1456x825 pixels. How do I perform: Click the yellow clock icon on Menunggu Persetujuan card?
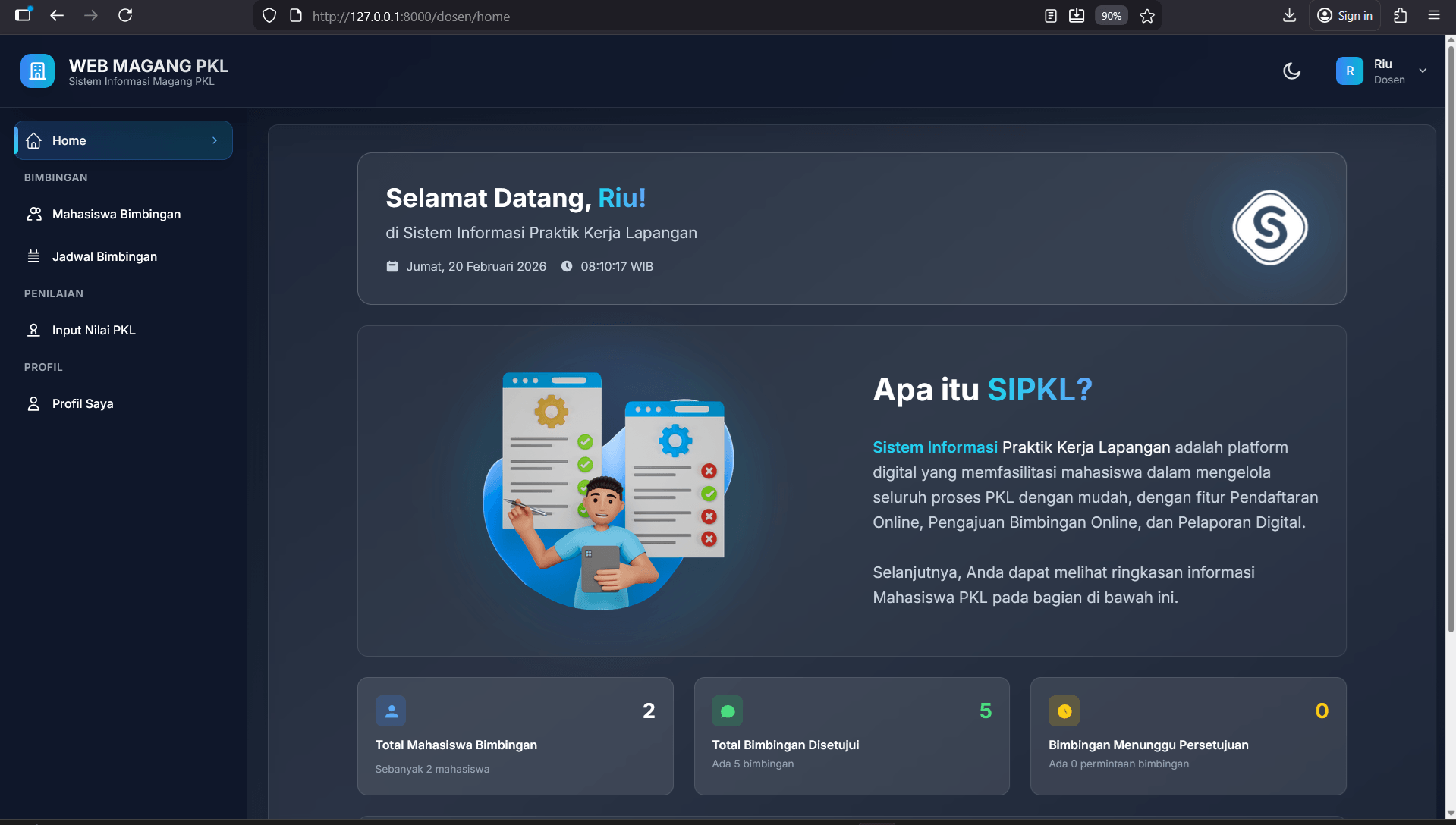click(x=1064, y=711)
